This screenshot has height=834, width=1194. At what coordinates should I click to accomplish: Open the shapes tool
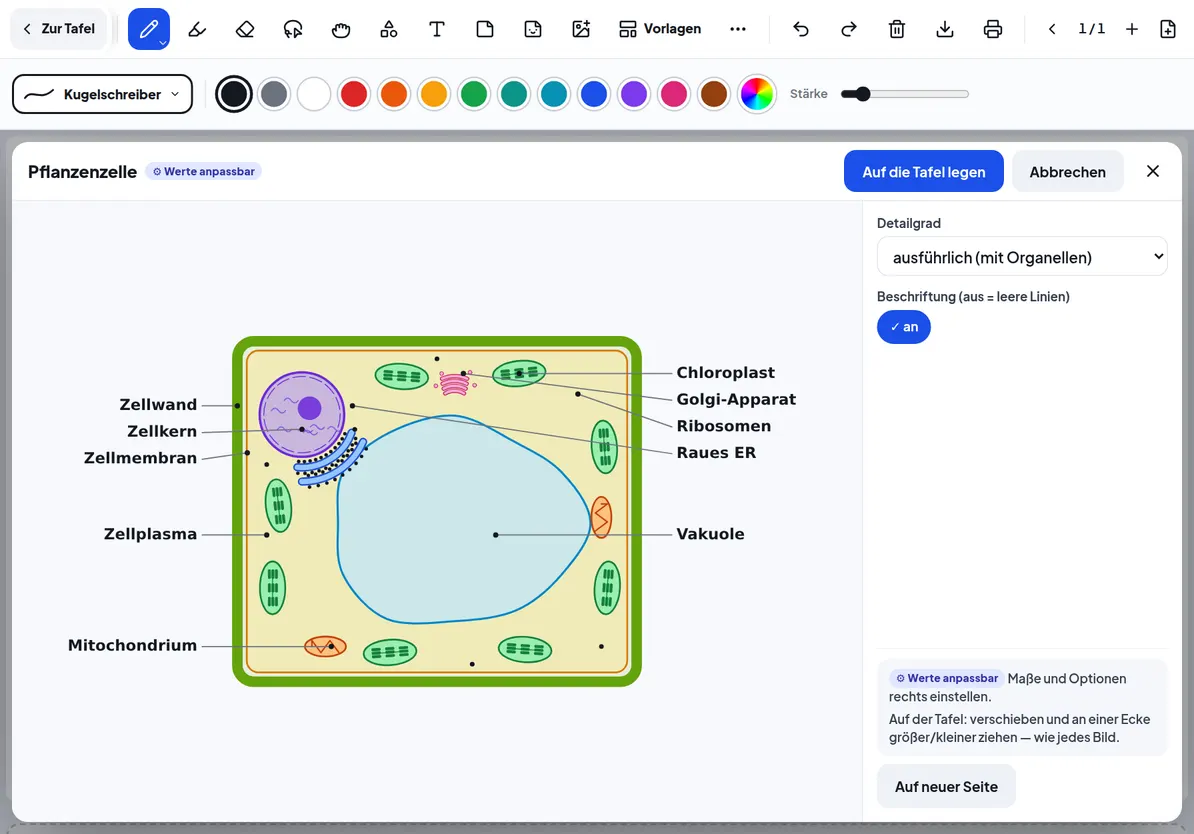coord(389,29)
